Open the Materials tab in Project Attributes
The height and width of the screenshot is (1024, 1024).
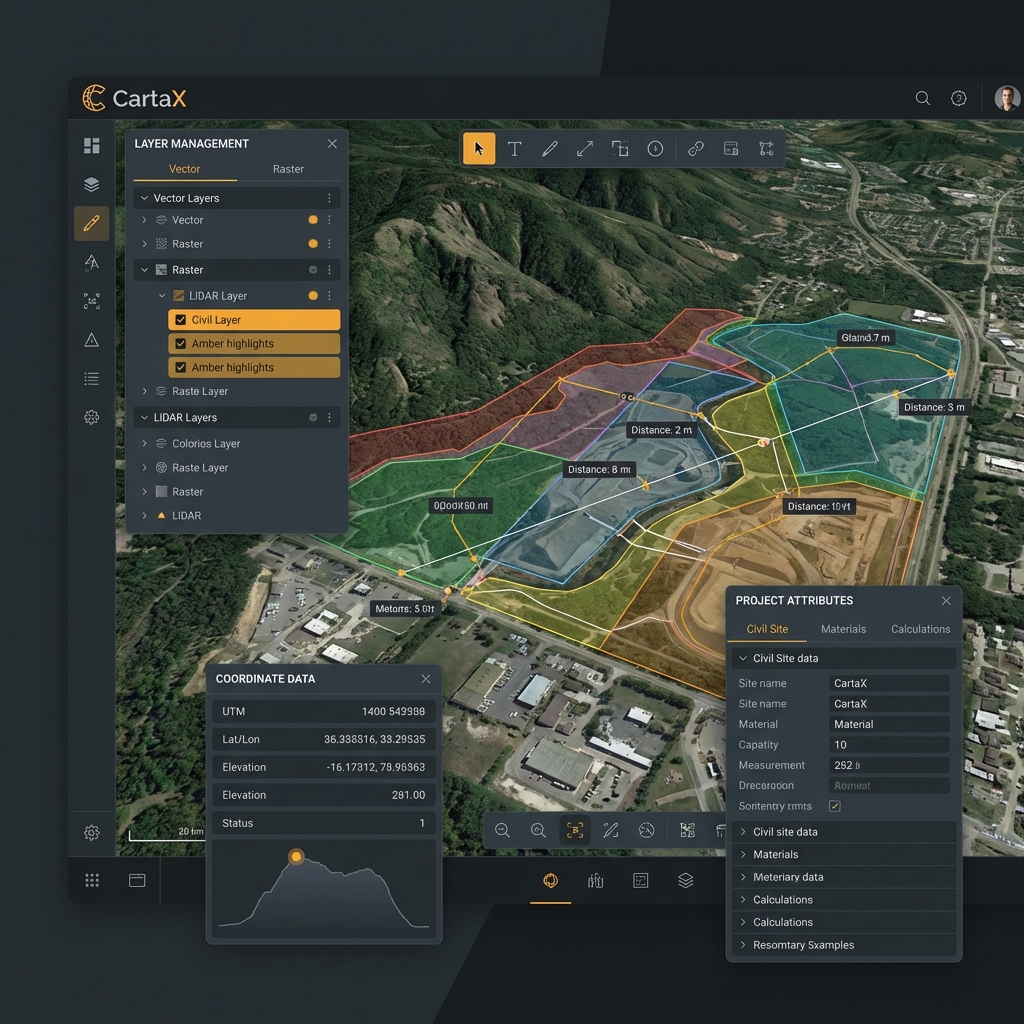click(843, 629)
